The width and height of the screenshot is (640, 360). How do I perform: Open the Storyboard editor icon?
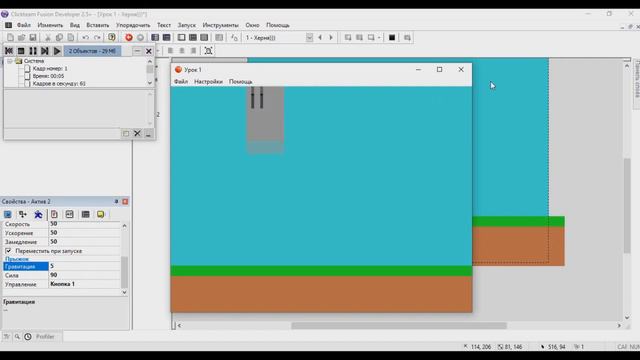(155, 38)
